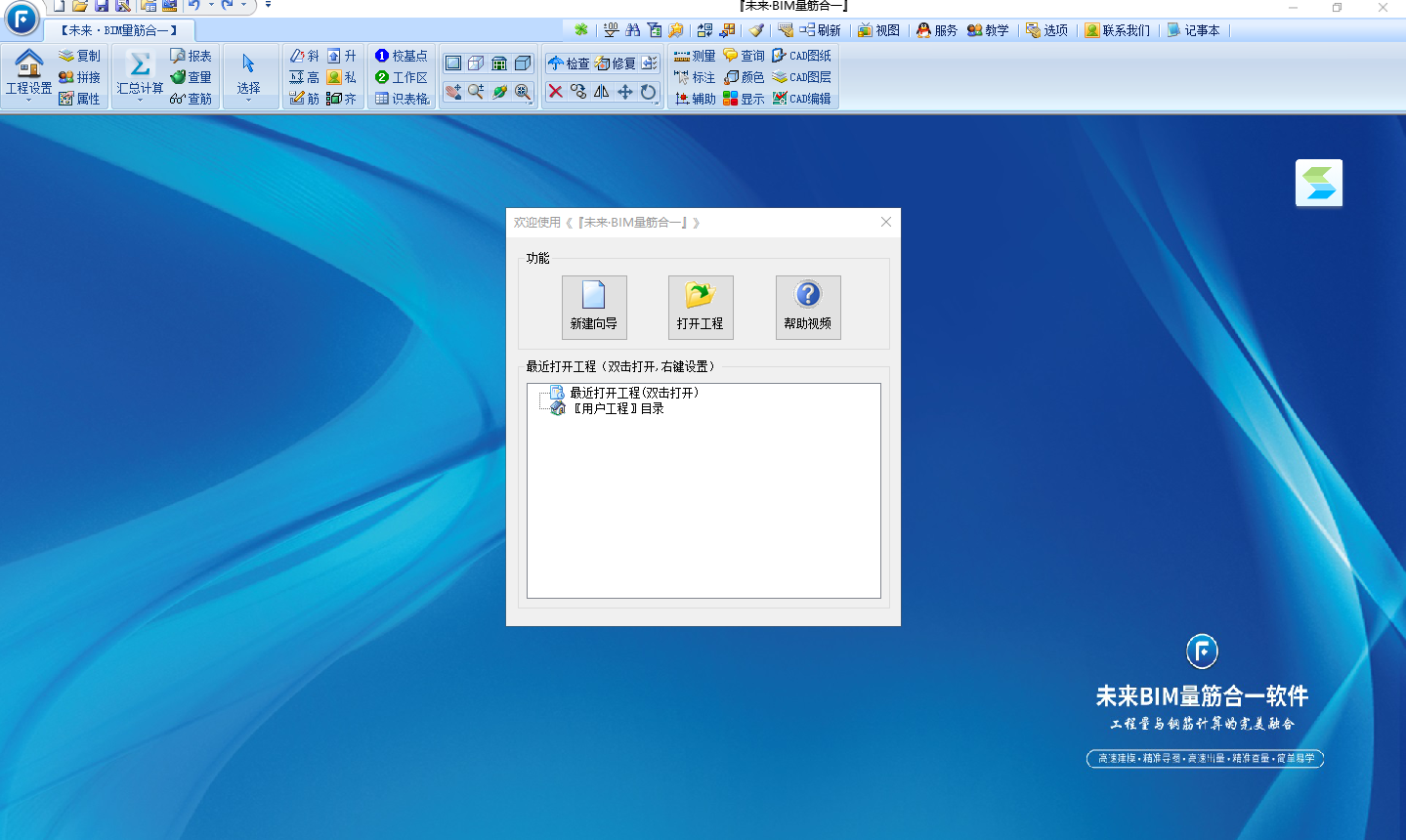The width and height of the screenshot is (1406, 840).
Task: Click the zoom magnifier icon
Action: click(476, 91)
